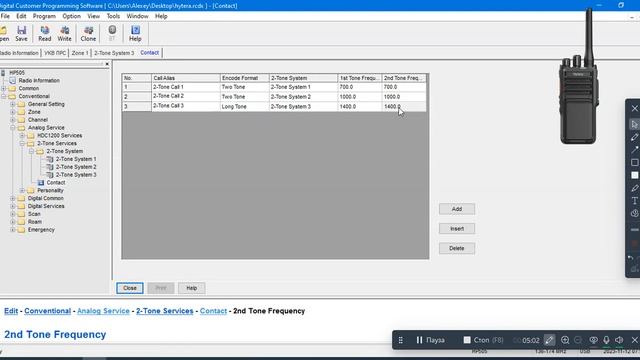The height and width of the screenshot is (360, 640).
Task: Undo last drawing in annotation panel
Action: (631, 258)
